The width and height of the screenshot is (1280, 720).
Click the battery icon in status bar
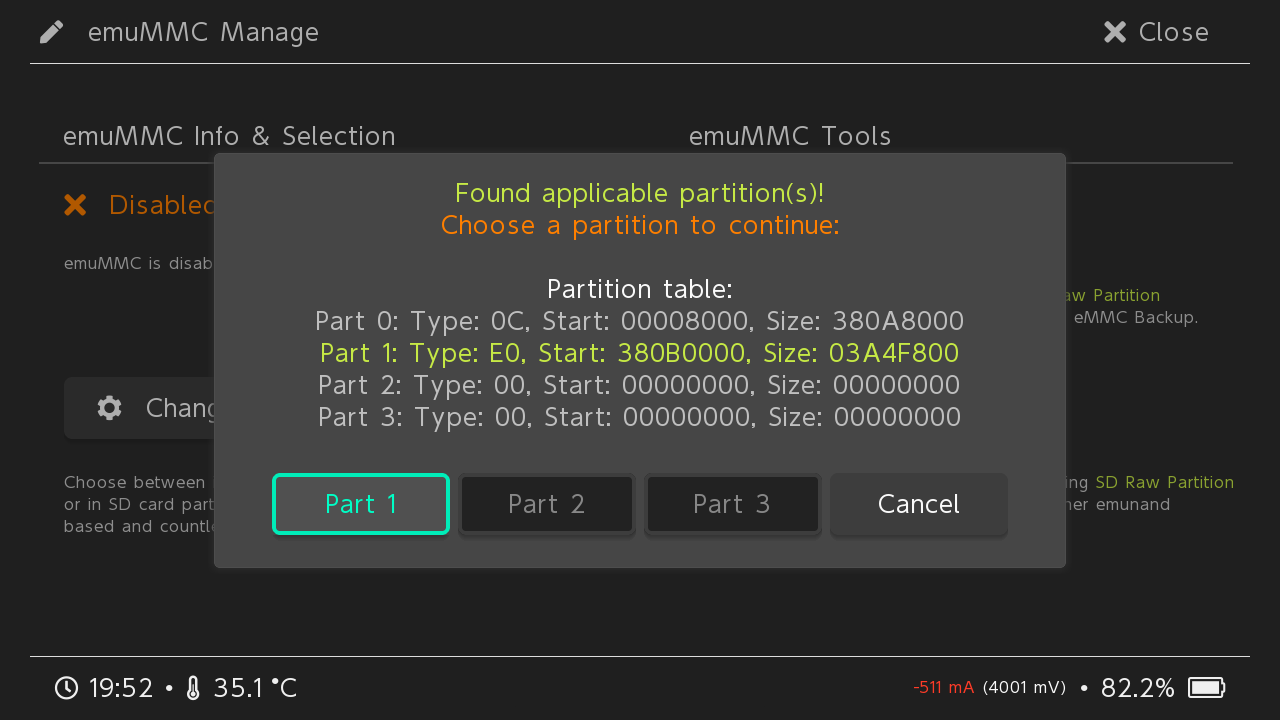tap(1207, 688)
